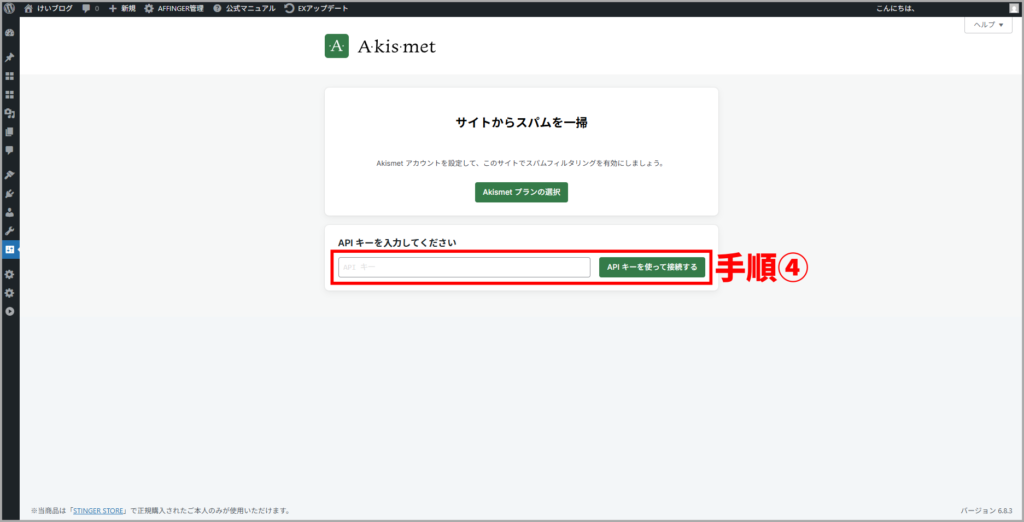
Task: Open the Pages icon in sidebar
Action: [10, 131]
